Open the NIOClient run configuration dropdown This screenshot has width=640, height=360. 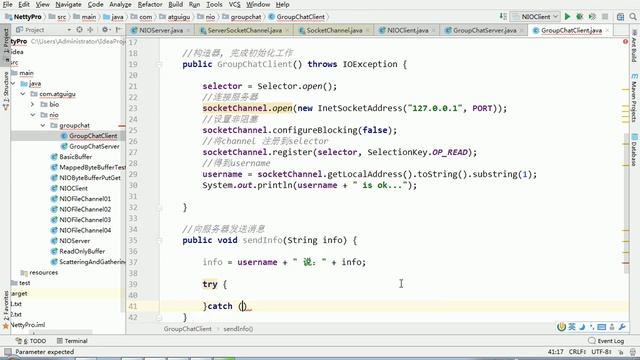(535, 17)
